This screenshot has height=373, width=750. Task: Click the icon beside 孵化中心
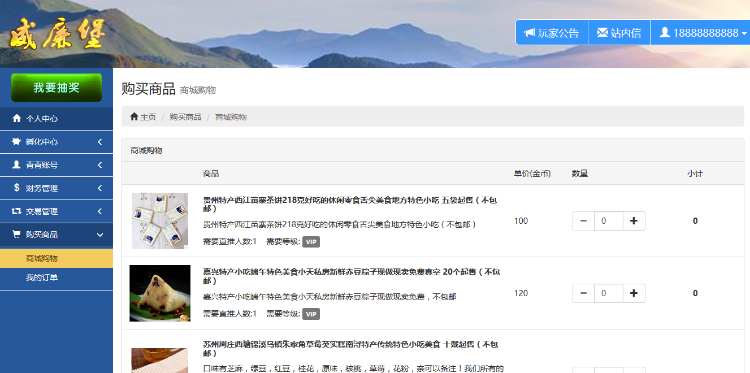(x=16, y=142)
